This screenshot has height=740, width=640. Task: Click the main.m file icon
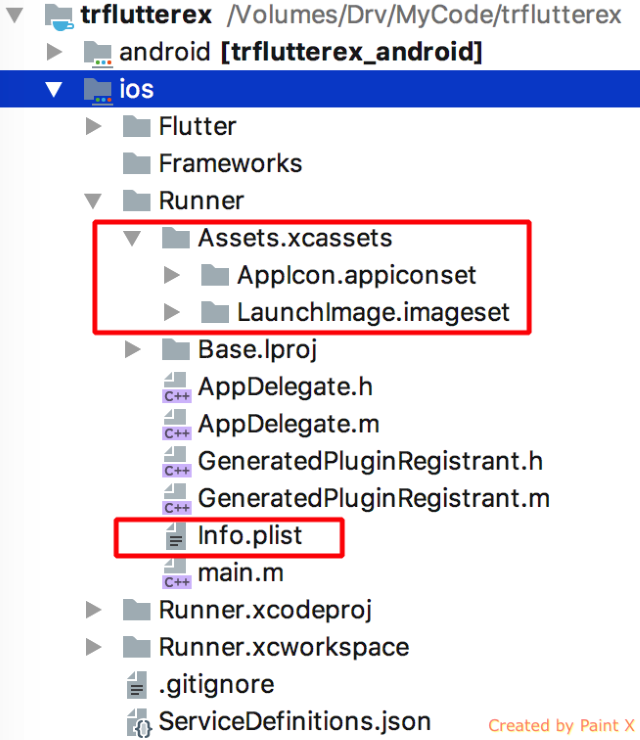(x=177, y=573)
